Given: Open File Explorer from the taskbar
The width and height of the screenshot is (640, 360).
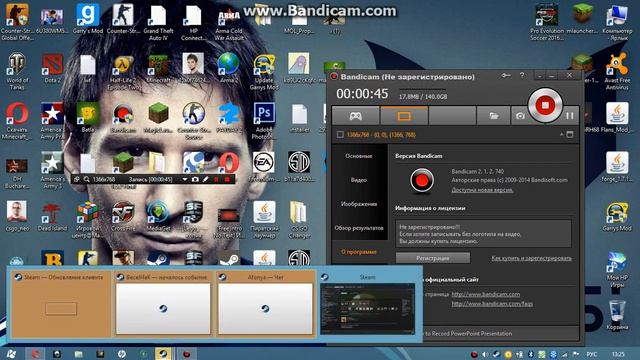Looking at the screenshot, I should pos(78,353).
